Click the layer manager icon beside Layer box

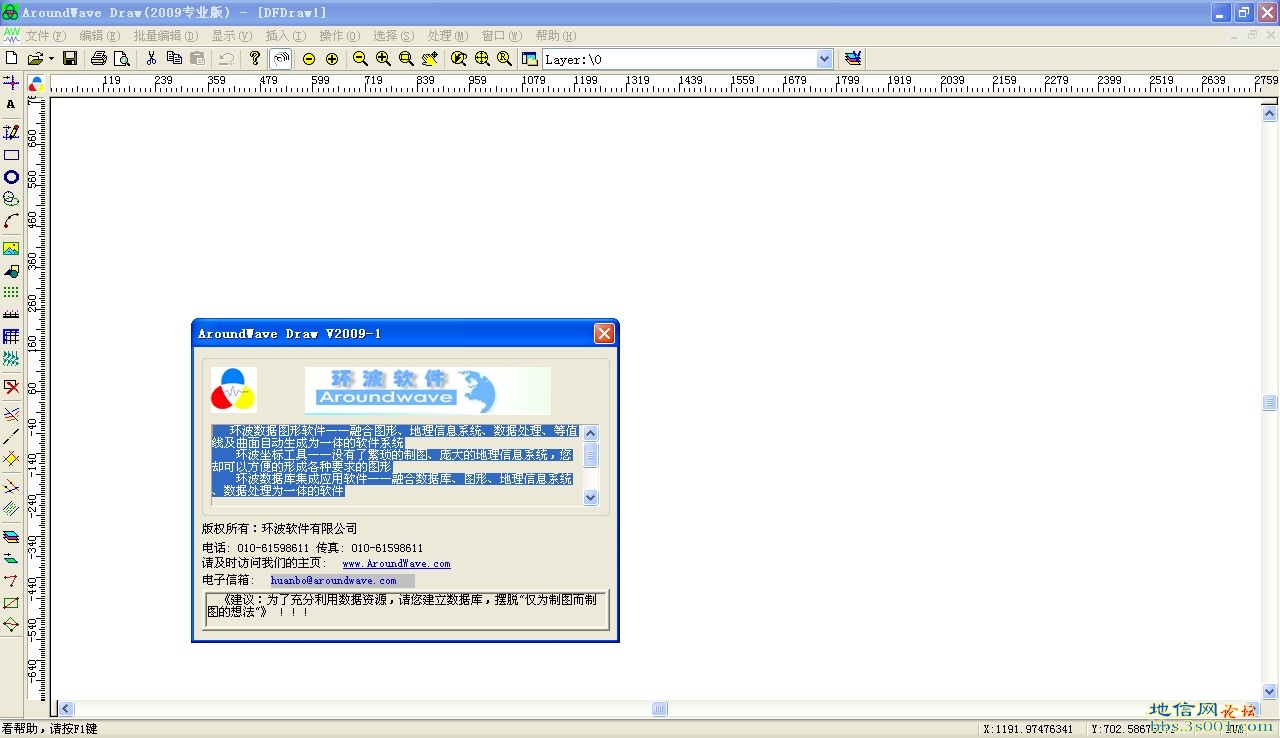pos(529,59)
